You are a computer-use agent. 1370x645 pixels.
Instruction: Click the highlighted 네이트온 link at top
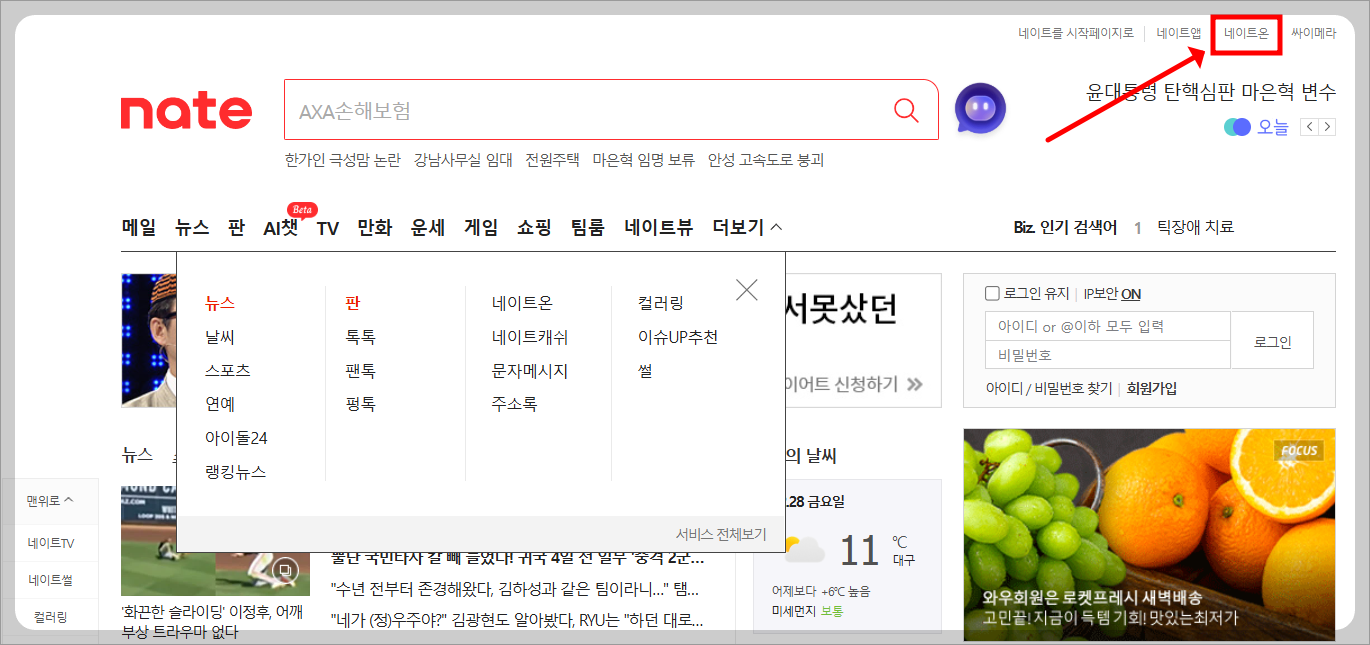[1245, 31]
